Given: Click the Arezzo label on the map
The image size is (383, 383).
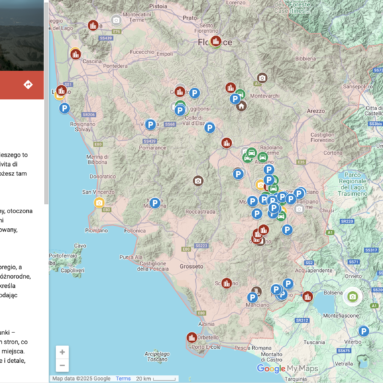Looking at the screenshot, I should [x=316, y=111].
